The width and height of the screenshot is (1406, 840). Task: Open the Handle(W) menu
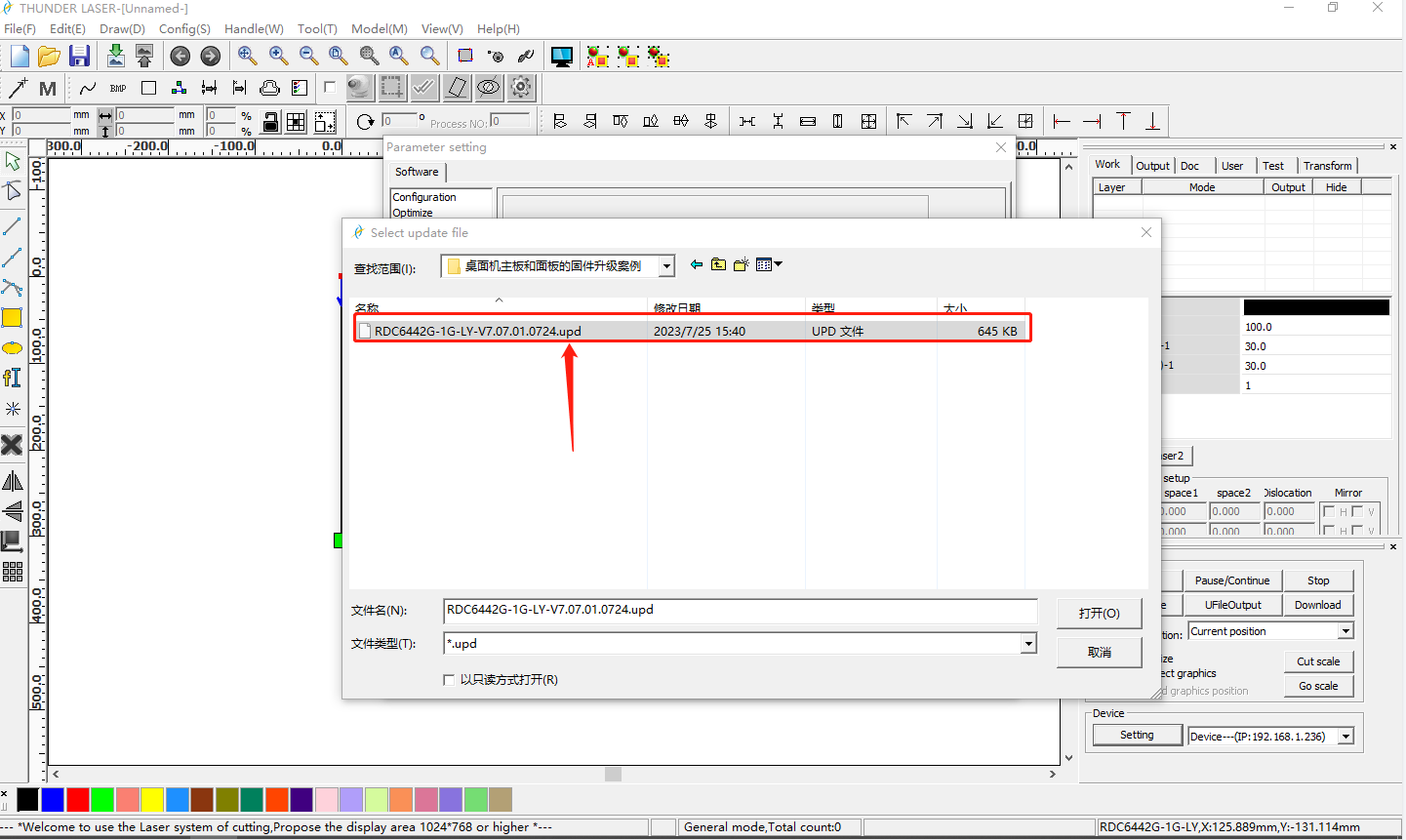[254, 29]
